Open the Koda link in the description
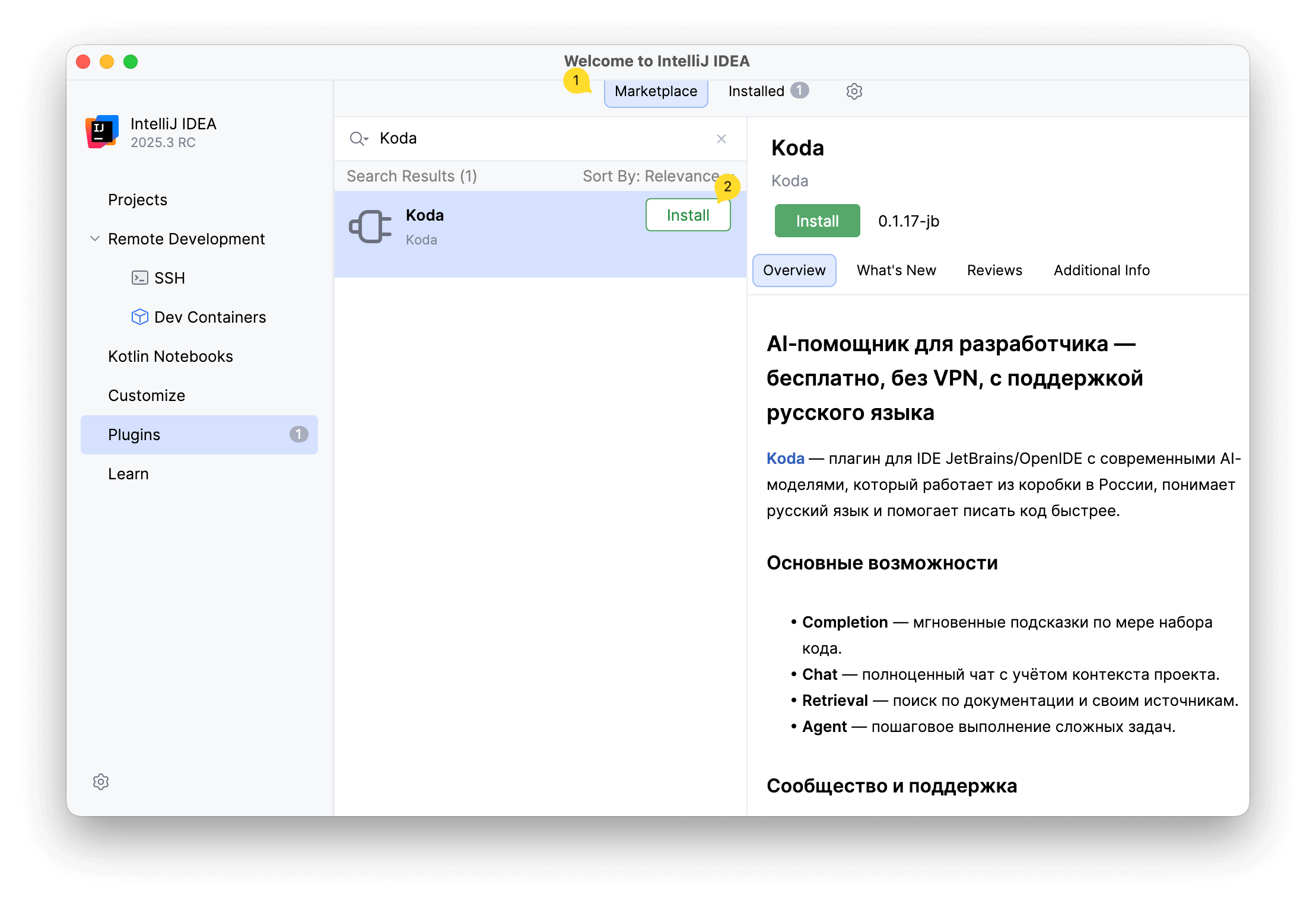Viewport: 1316px width, 904px height. [785, 458]
